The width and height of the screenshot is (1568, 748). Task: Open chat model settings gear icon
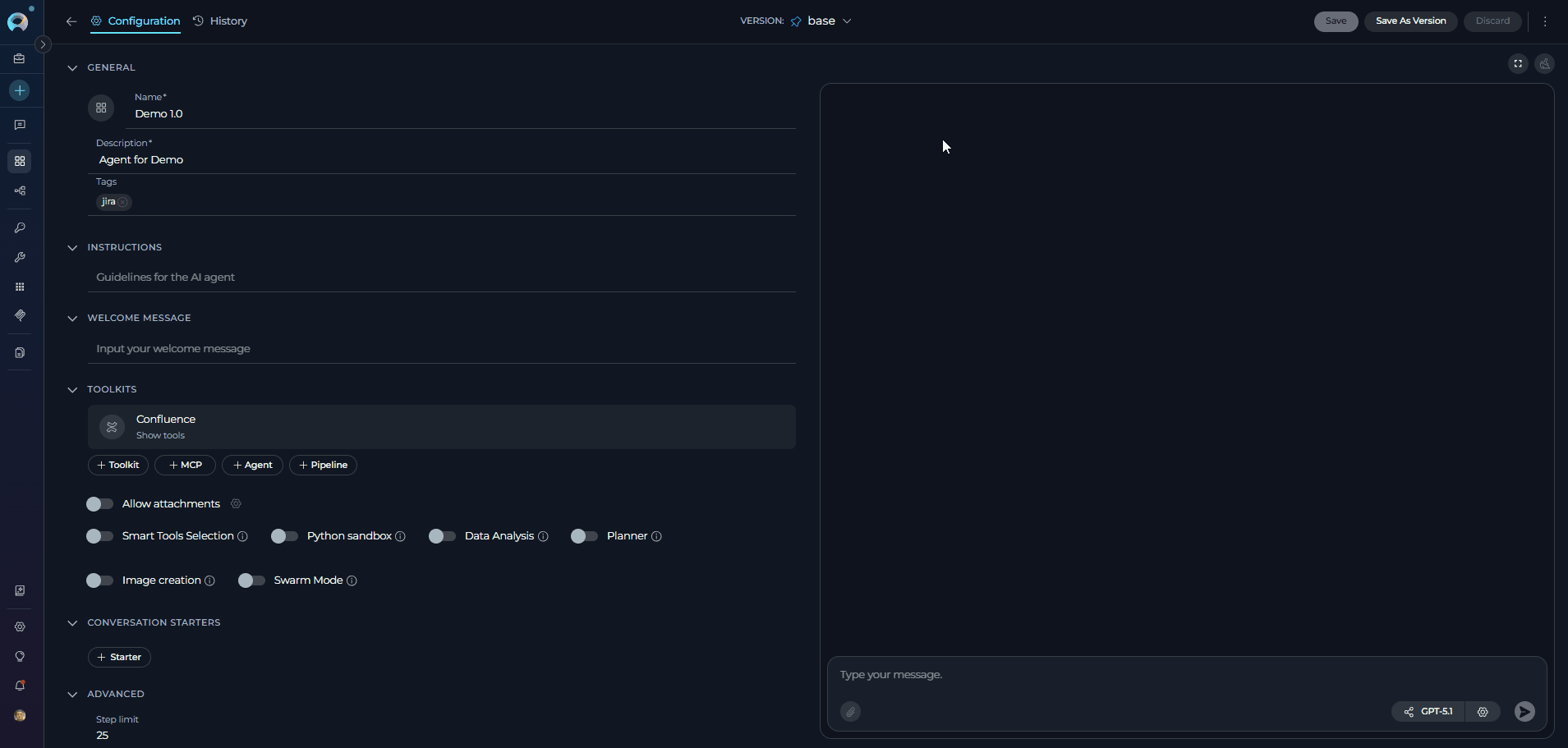click(x=1483, y=712)
